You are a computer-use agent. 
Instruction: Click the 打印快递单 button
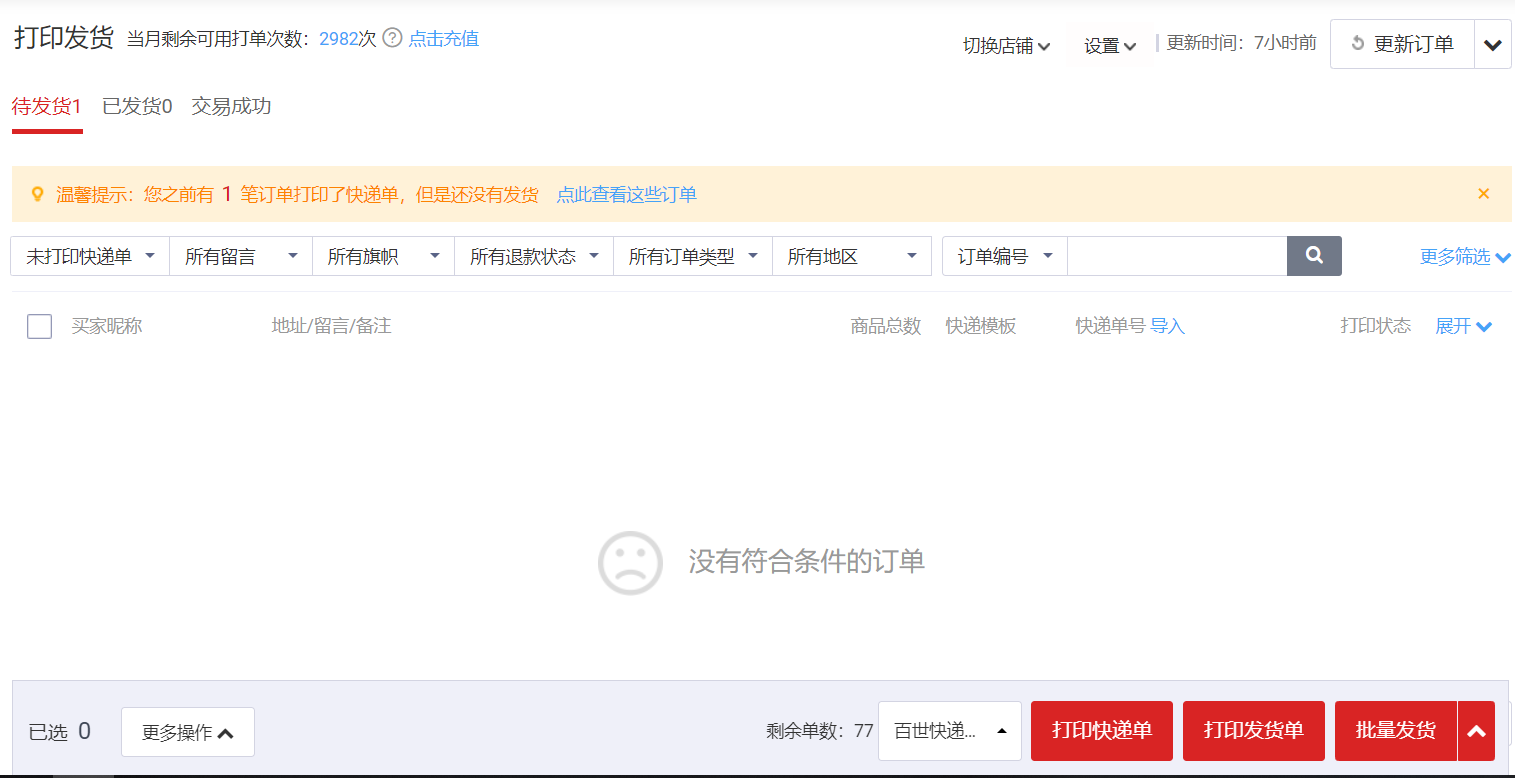point(1102,731)
